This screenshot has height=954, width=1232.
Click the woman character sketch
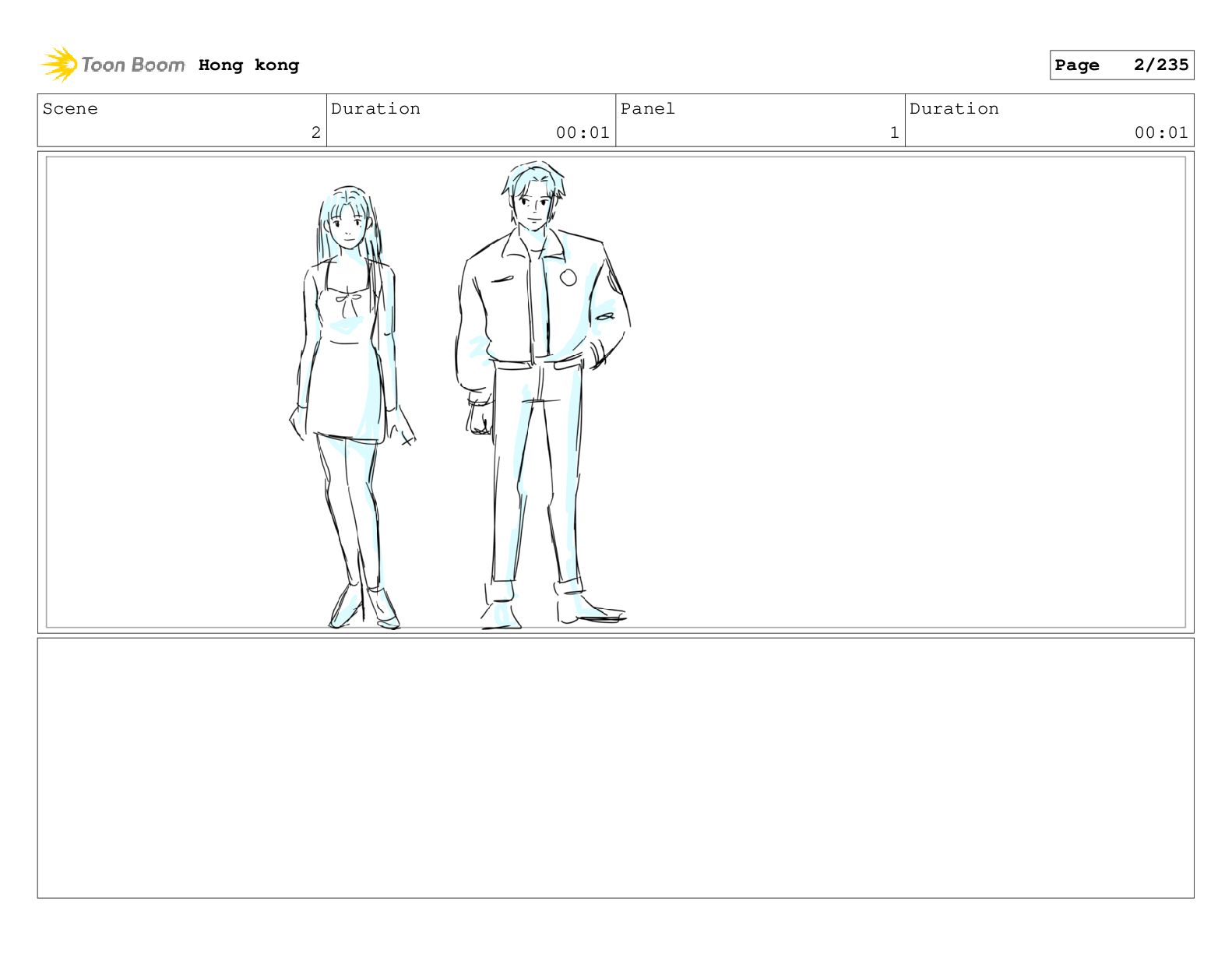(353, 407)
